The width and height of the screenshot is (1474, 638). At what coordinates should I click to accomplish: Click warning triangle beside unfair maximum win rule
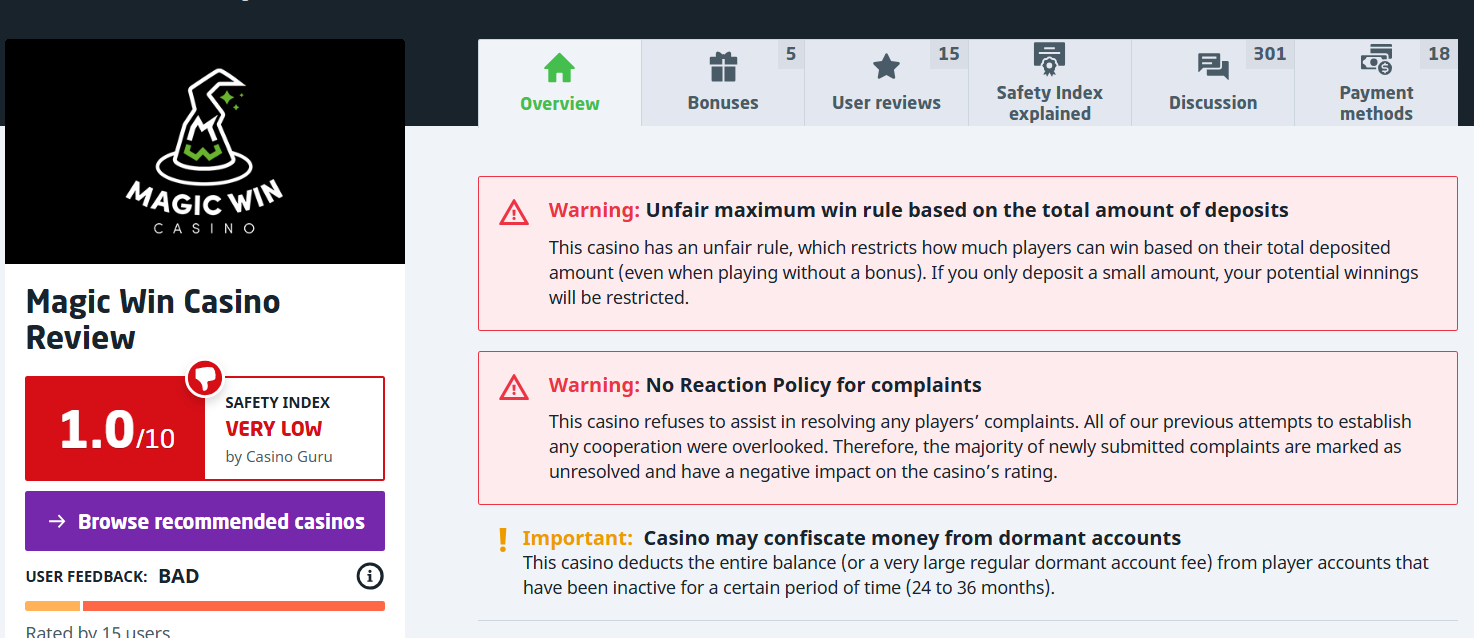click(x=514, y=212)
